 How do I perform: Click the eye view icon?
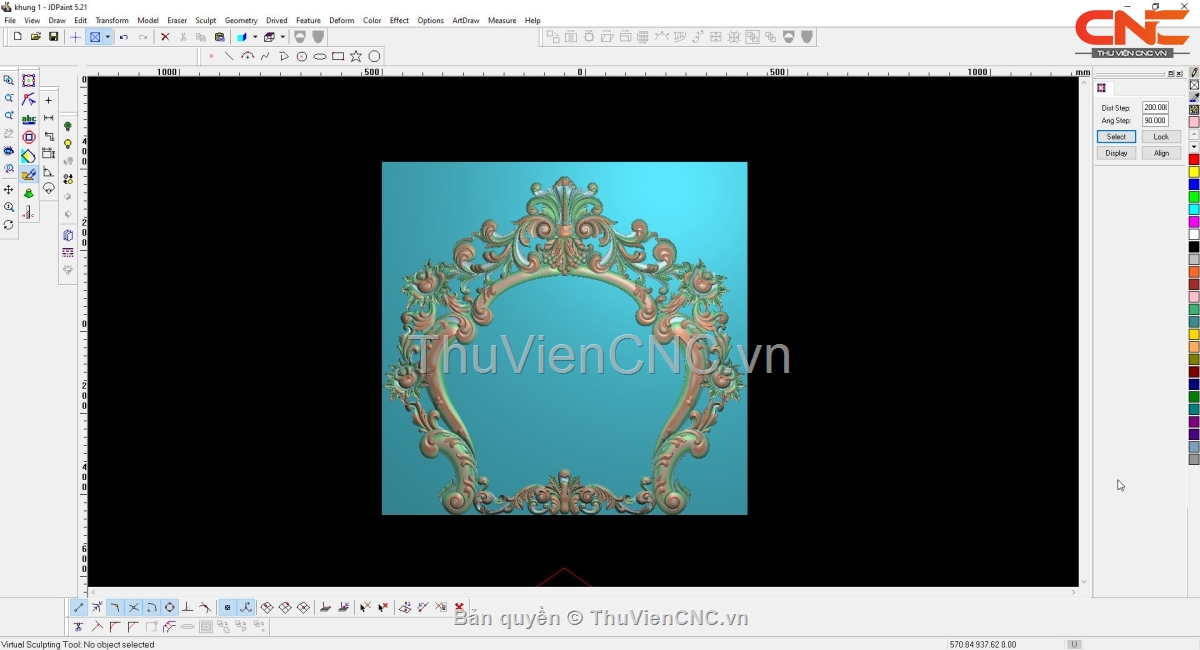point(9,152)
